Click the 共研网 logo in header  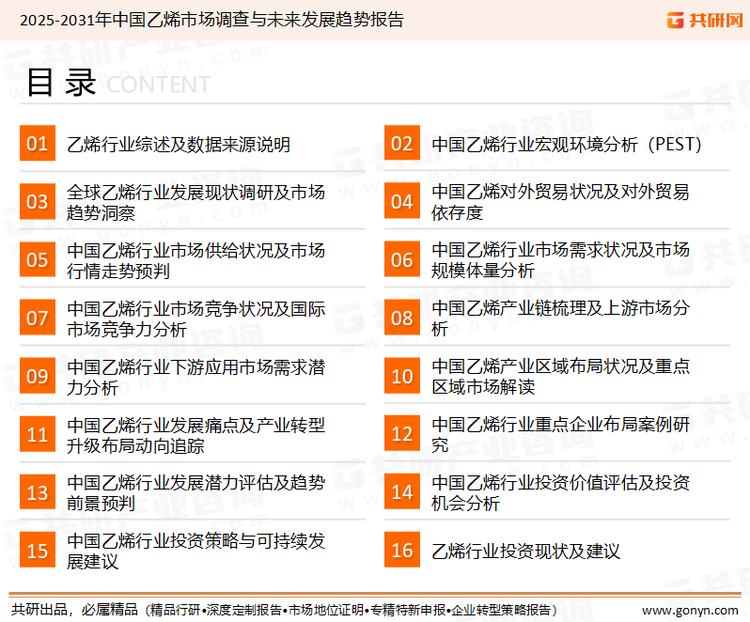[705, 20]
